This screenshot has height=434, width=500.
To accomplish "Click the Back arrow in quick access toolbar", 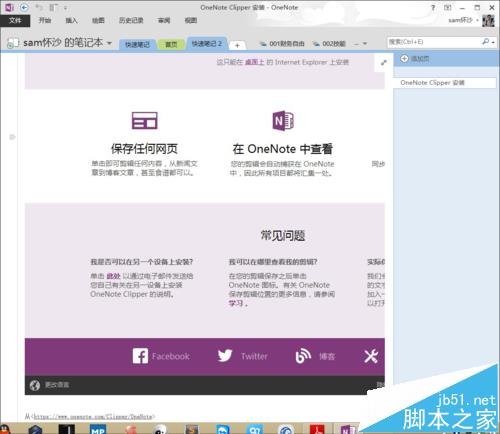I will click(24, 7).
